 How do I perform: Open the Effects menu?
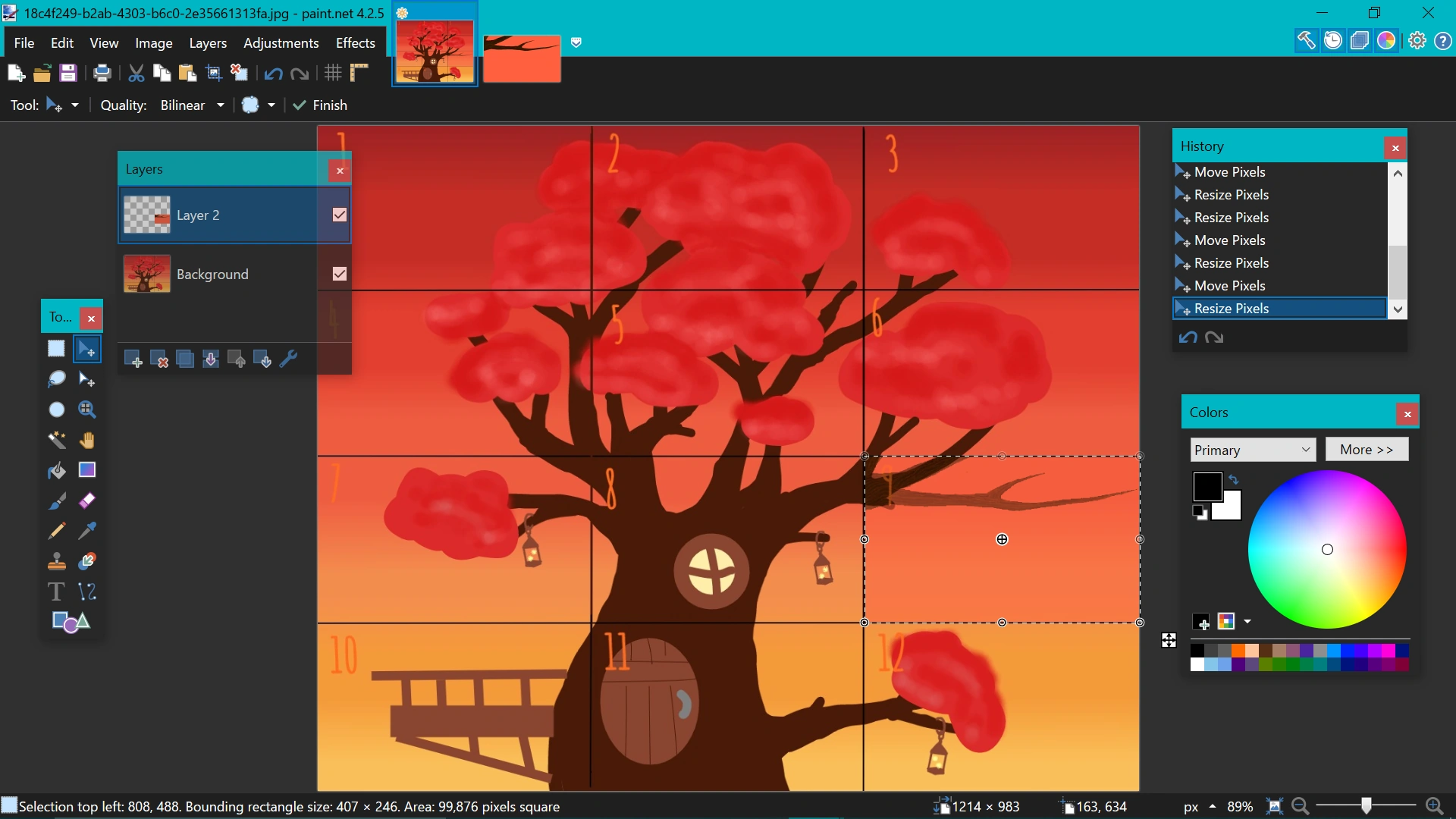pos(355,43)
